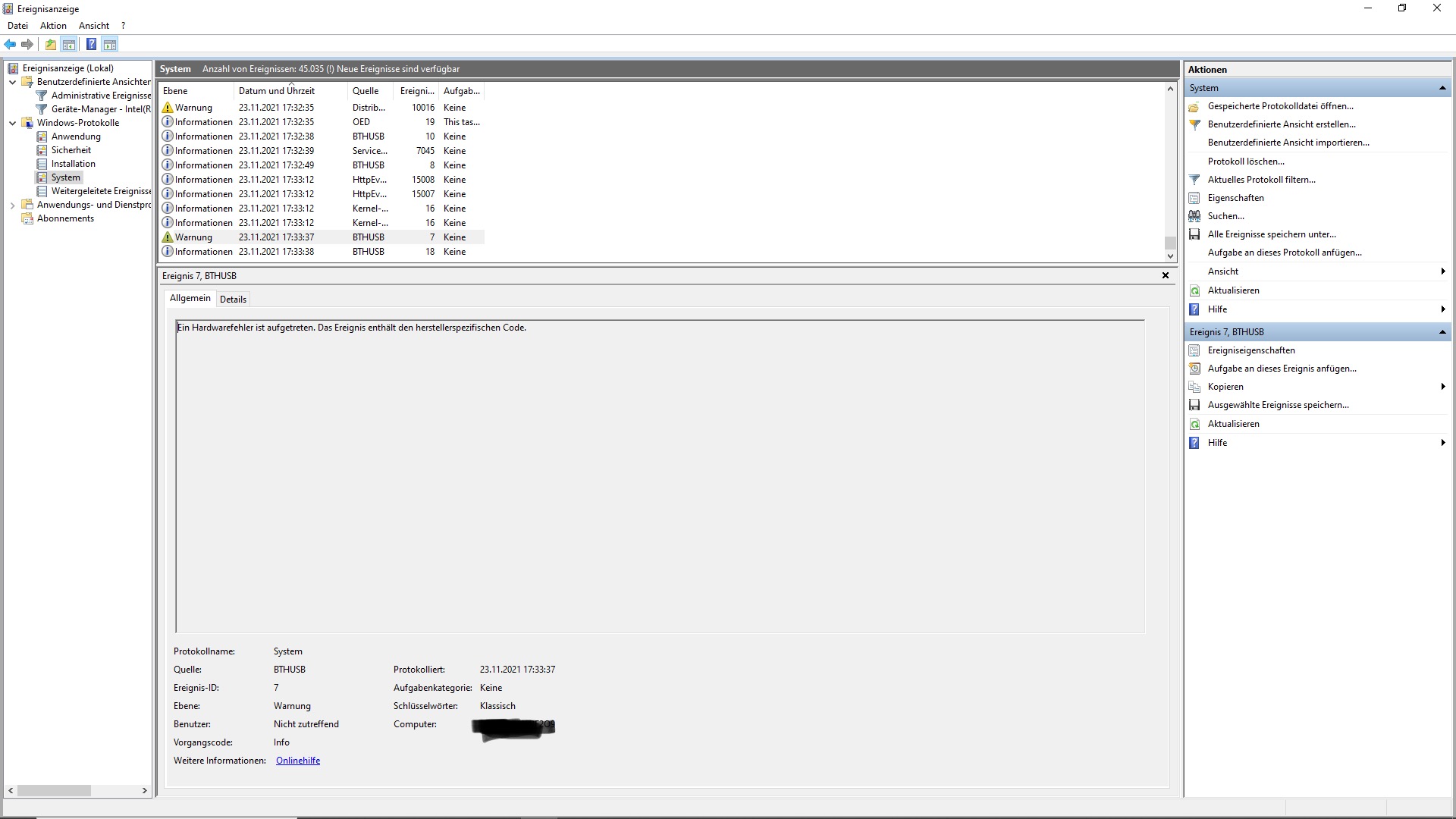Click the back arrow toolbar icon

(10, 45)
